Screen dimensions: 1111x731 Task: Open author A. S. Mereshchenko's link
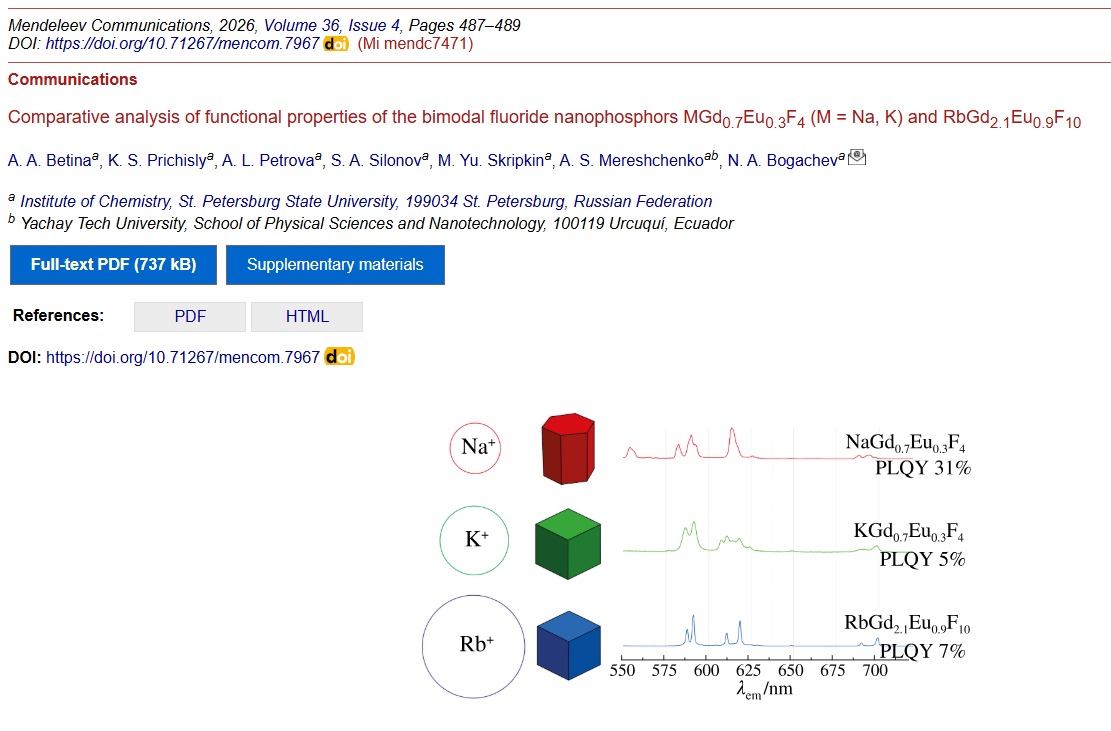[x=631, y=161]
